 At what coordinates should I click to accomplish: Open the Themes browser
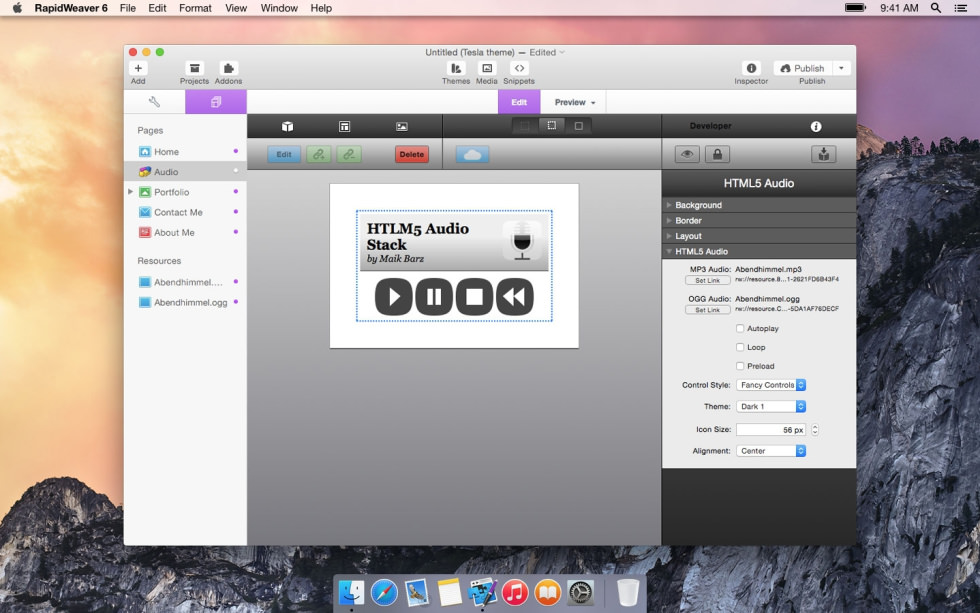pos(456,69)
